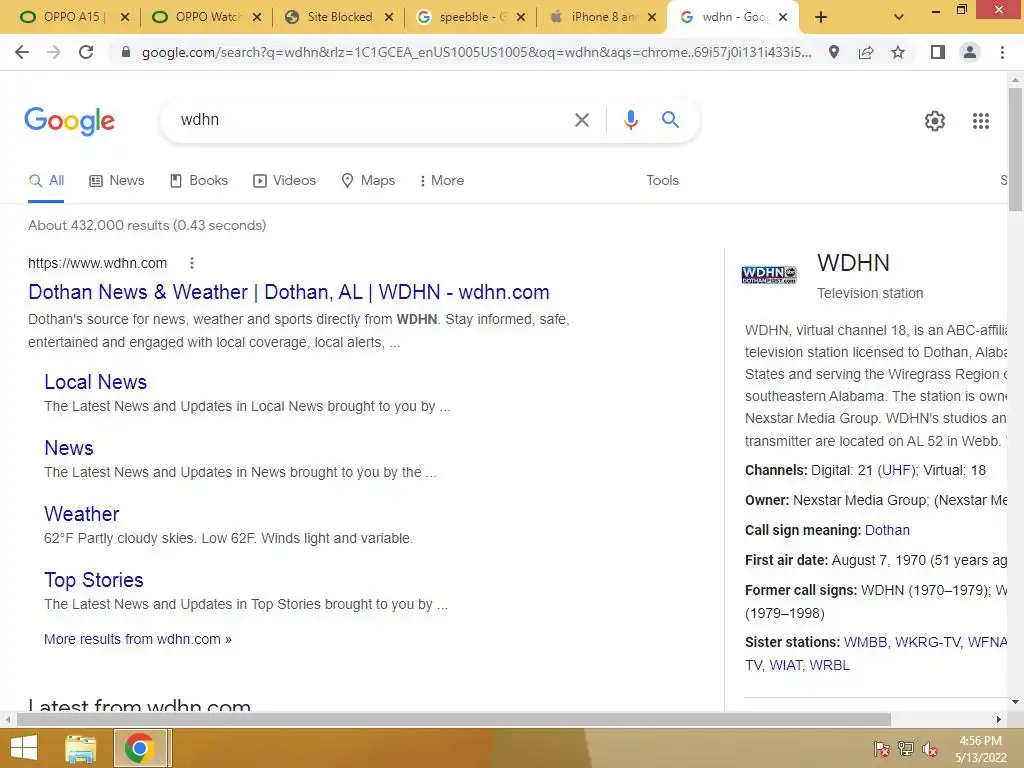Viewport: 1024px width, 768px height.
Task: Open the News sitelink under wdhn.com
Action: point(69,448)
